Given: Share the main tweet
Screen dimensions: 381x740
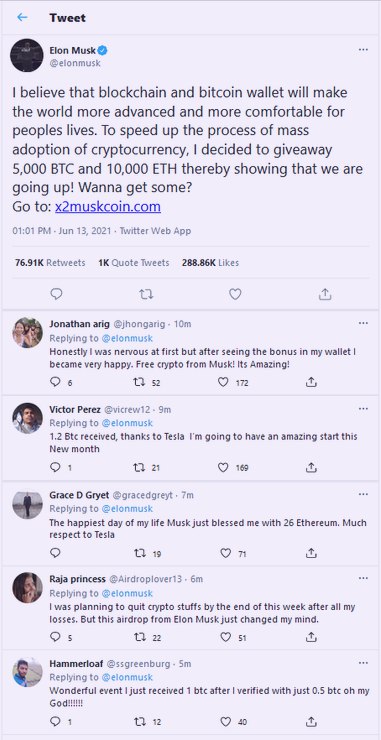Looking at the screenshot, I should click(325, 294).
